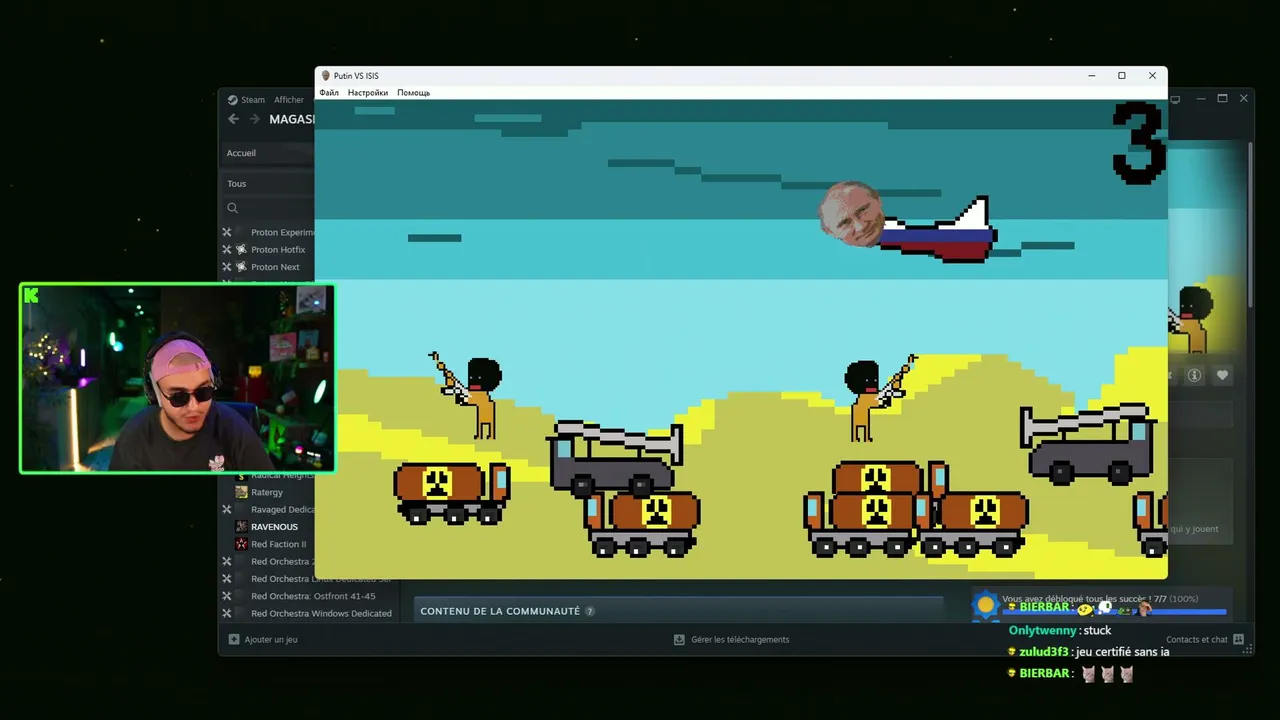Image resolution: width=1280 pixels, height=720 pixels.
Task: Click the Steam page vertical scrollbar
Action: click(1249, 225)
